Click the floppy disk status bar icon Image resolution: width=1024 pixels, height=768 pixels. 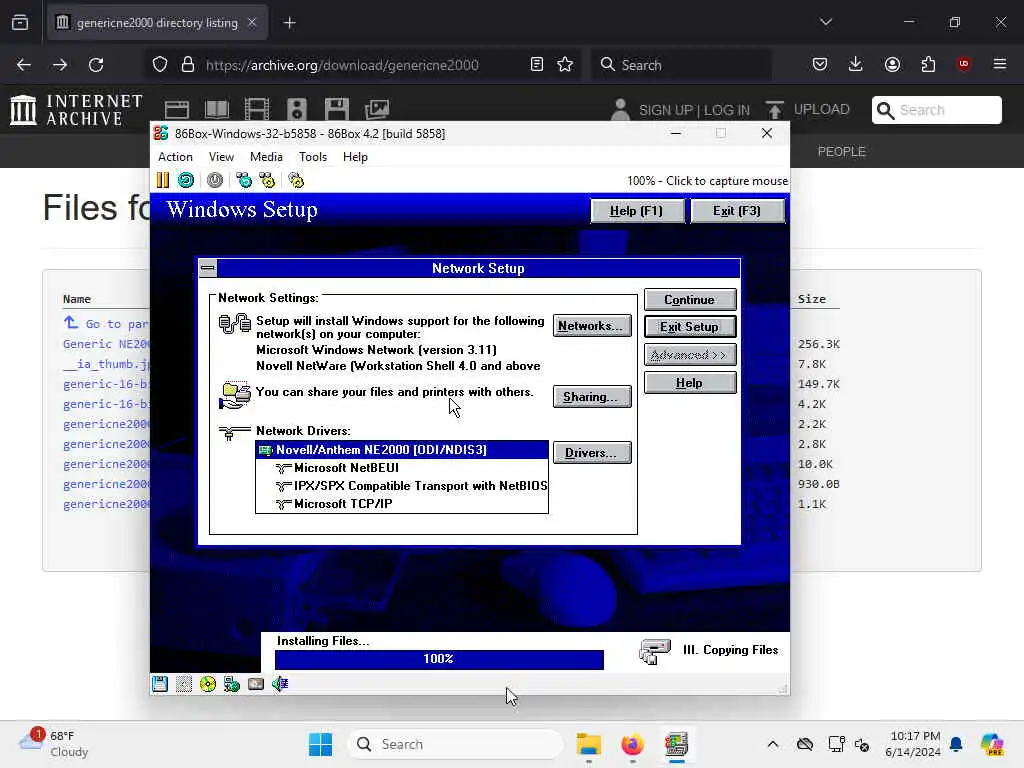(x=160, y=684)
